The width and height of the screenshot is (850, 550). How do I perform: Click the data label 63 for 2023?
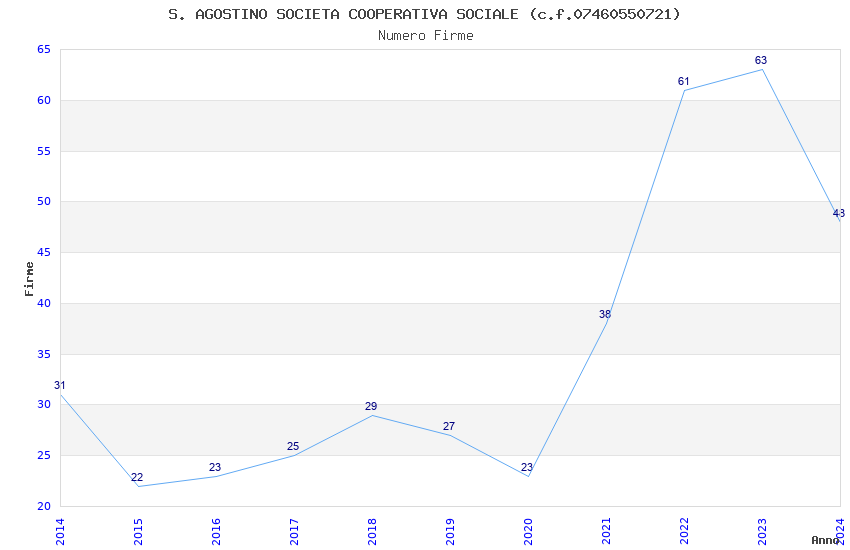click(761, 60)
